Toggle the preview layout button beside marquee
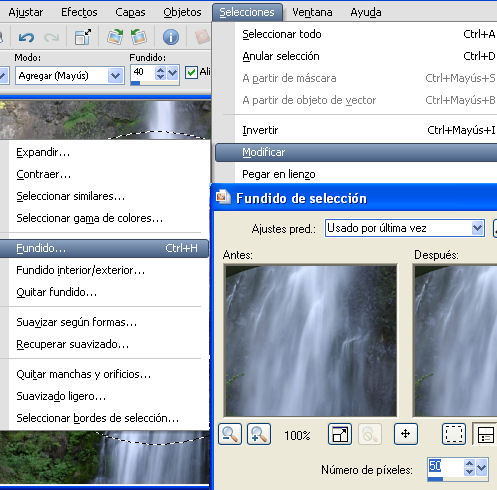The image size is (497, 490). pyautogui.click(x=485, y=434)
